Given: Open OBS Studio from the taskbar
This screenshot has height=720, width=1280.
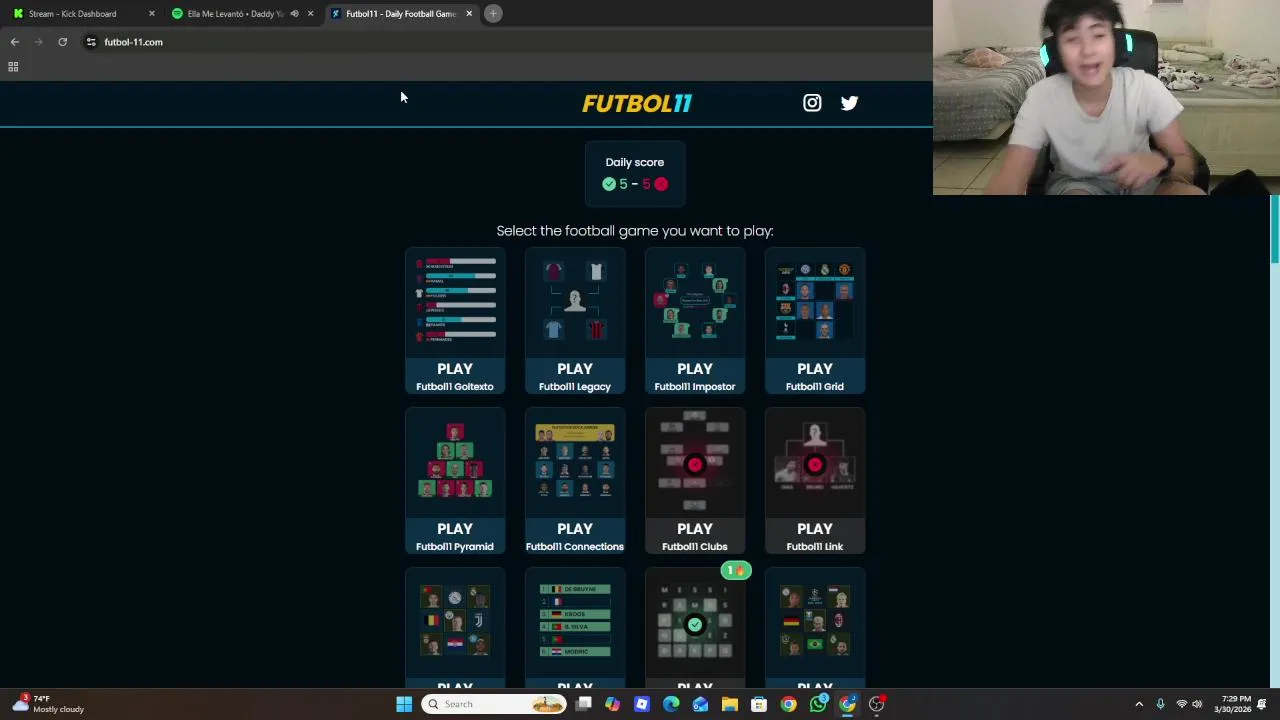Looking at the screenshot, I should tap(877, 704).
